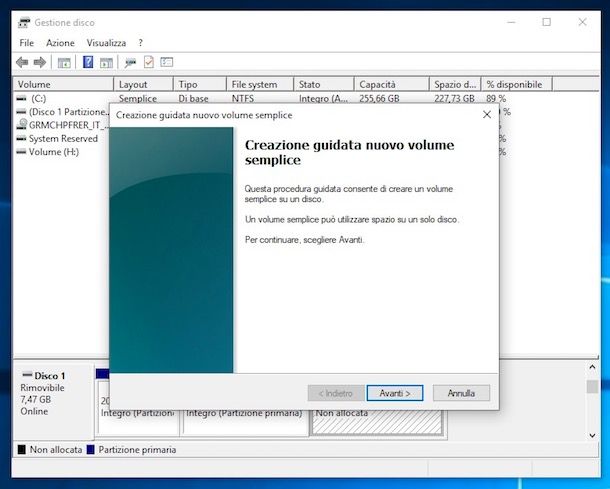This screenshot has height=489, width=610.
Task: Click the back arrow toolbar icon
Action: pyautogui.click(x=22, y=62)
